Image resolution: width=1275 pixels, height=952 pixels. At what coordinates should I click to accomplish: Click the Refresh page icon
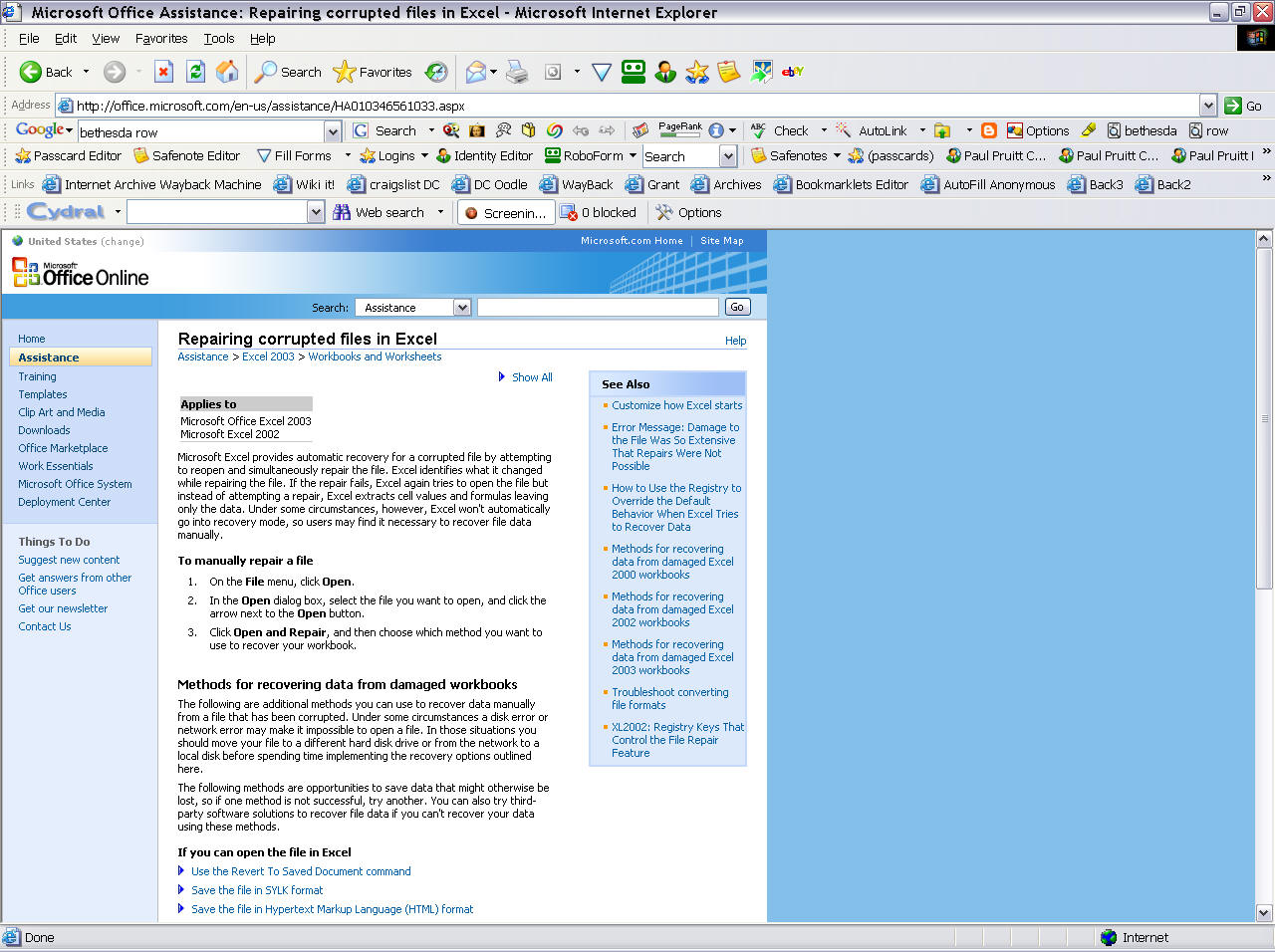[x=196, y=72]
